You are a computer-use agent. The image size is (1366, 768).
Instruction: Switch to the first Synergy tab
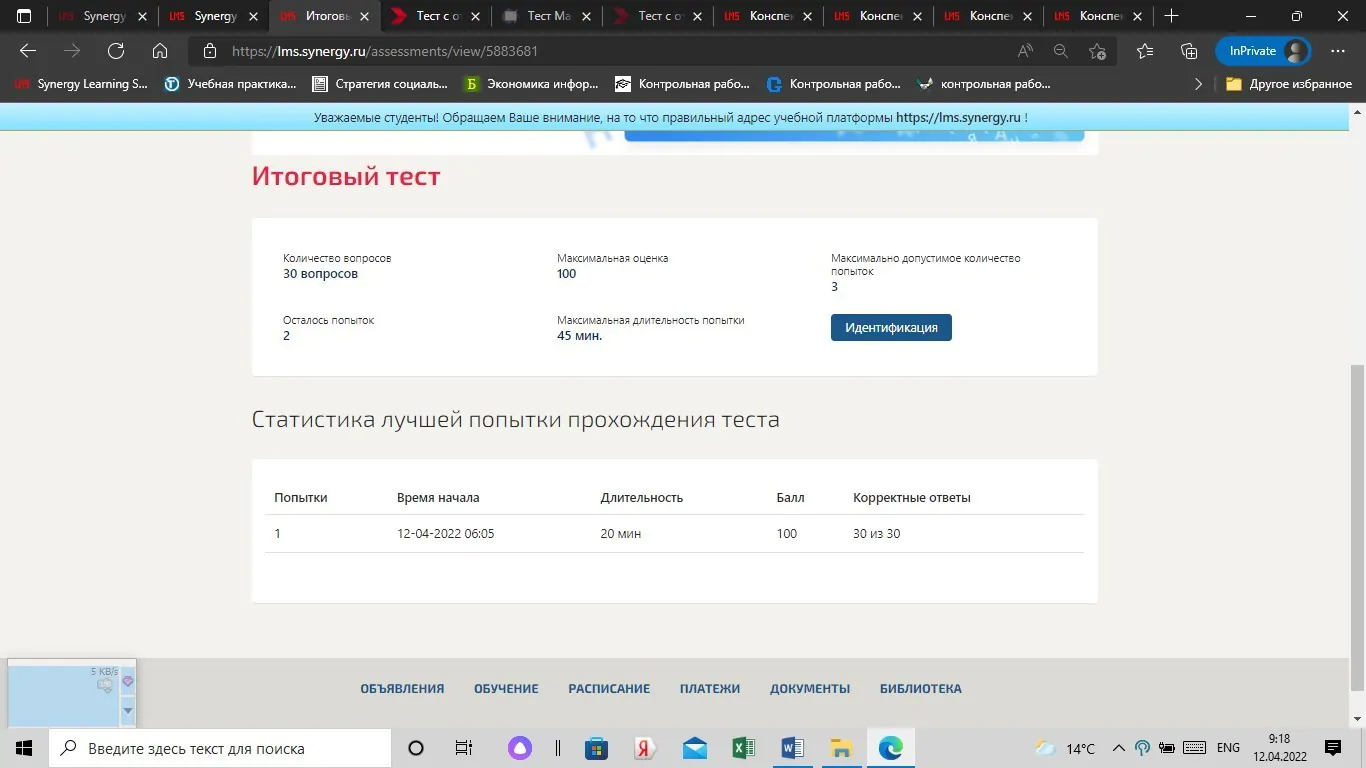point(103,16)
